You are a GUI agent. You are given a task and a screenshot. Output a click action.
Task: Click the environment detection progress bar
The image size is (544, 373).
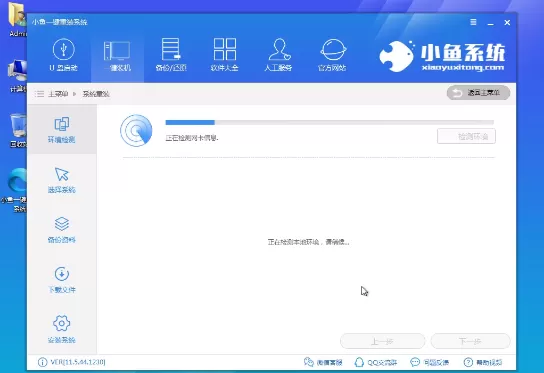point(330,122)
